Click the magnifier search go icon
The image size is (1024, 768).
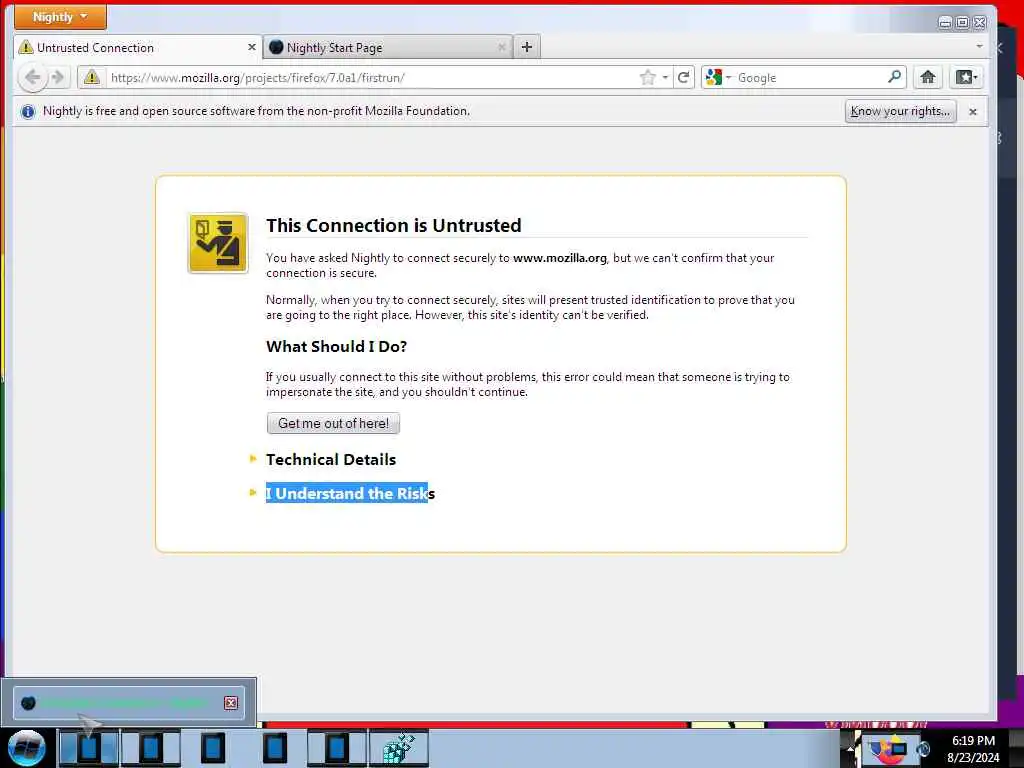[x=894, y=77]
